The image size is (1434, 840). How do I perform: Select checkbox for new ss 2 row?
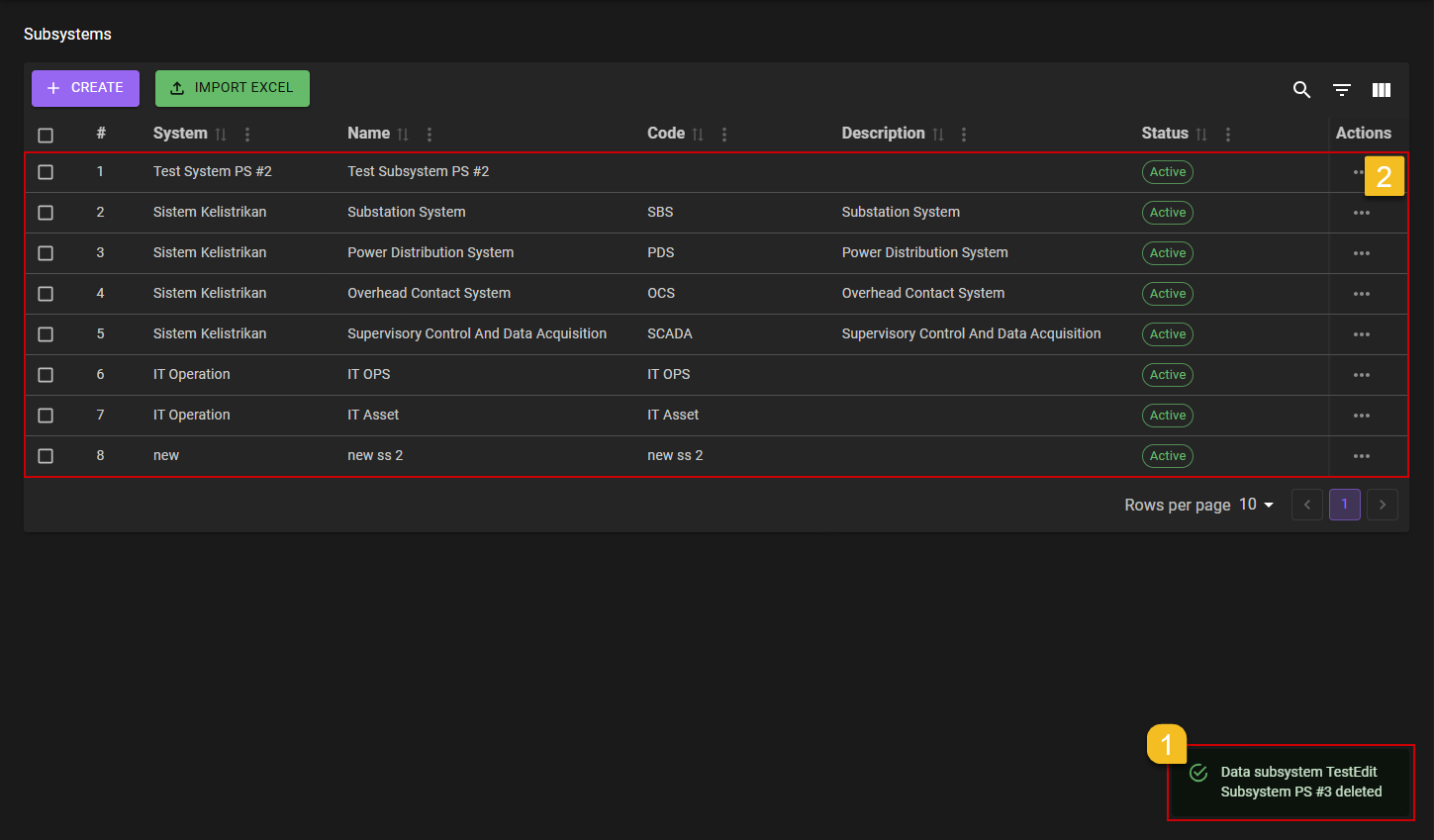46,456
